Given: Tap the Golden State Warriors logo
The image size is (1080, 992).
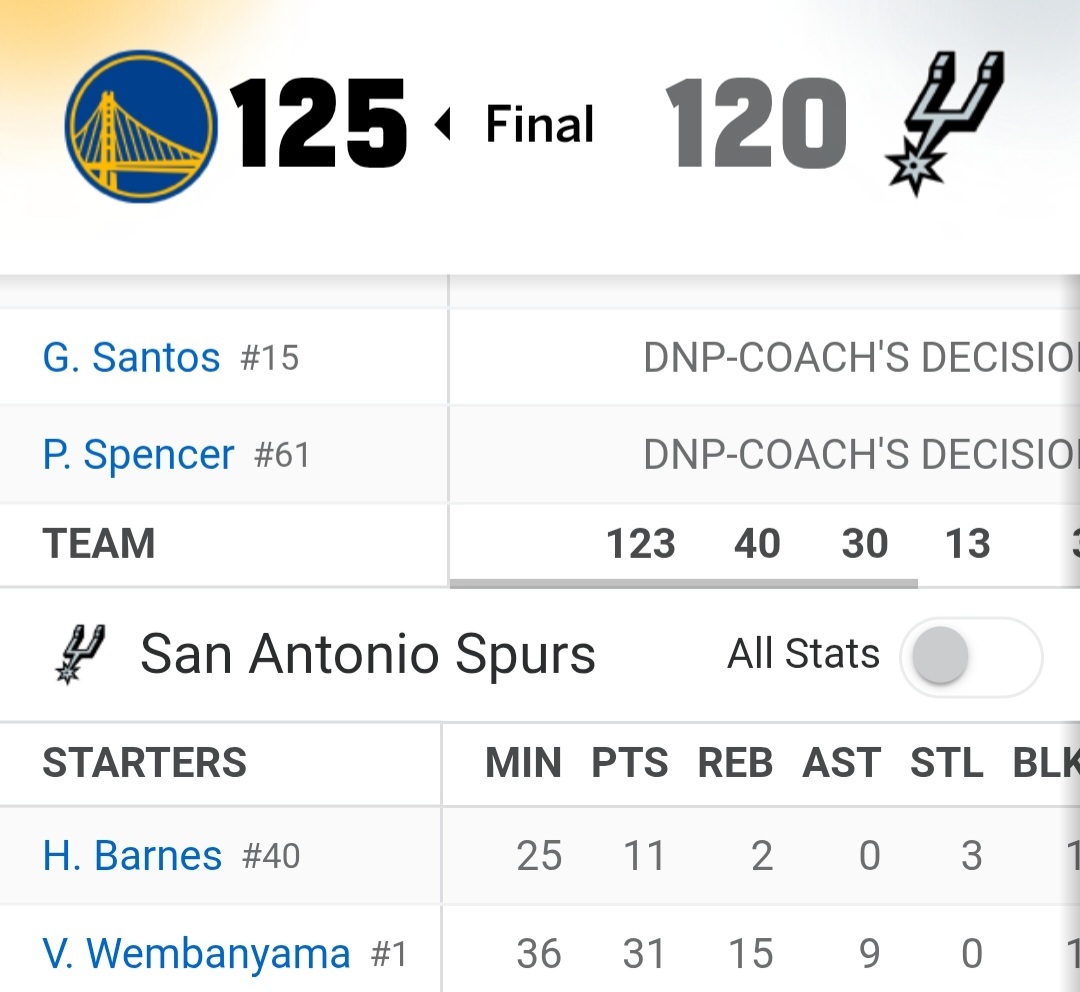Looking at the screenshot, I should [140, 125].
